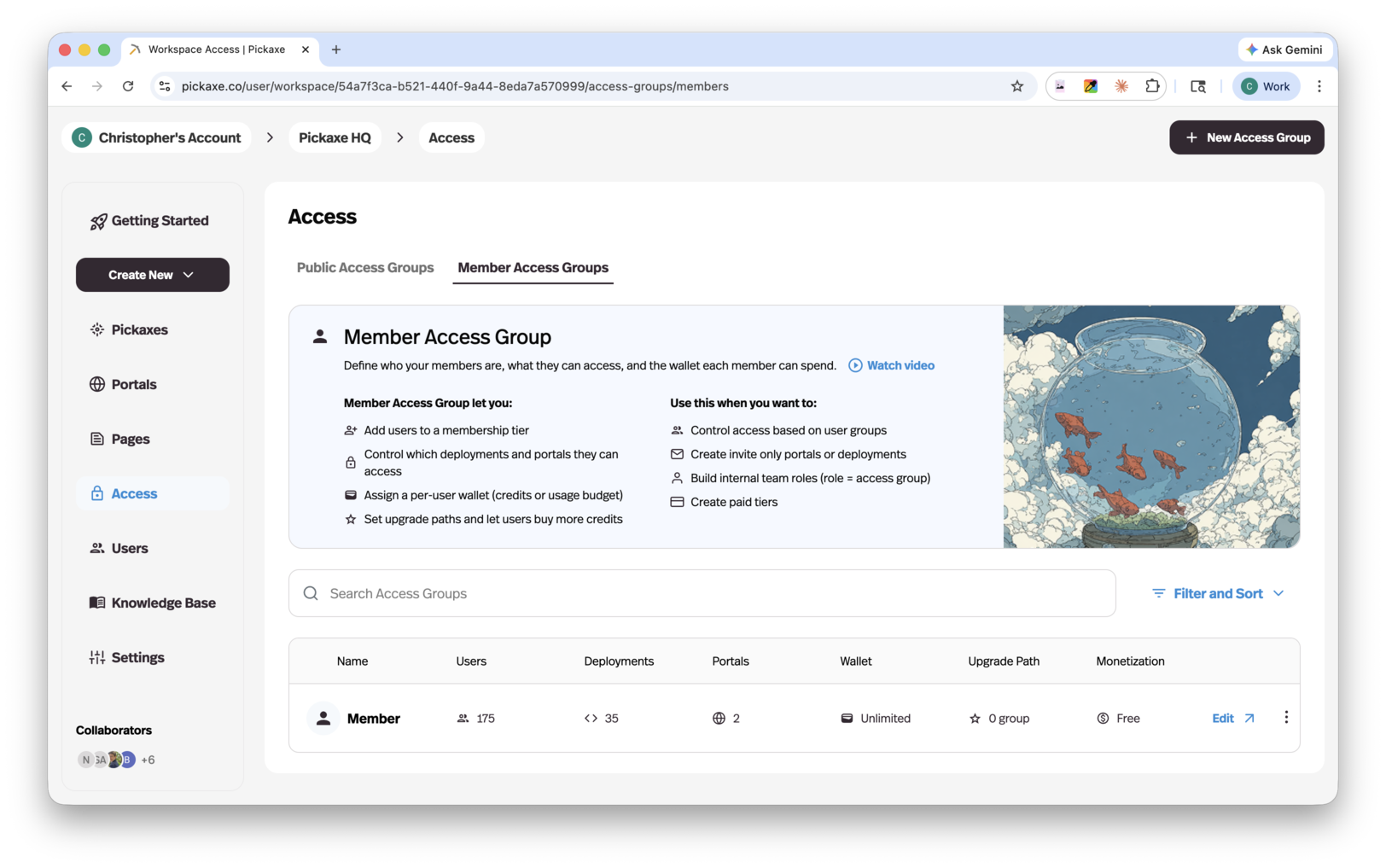This screenshot has height=868, width=1386.
Task: Expand the Create New dropdown
Action: [x=152, y=275]
